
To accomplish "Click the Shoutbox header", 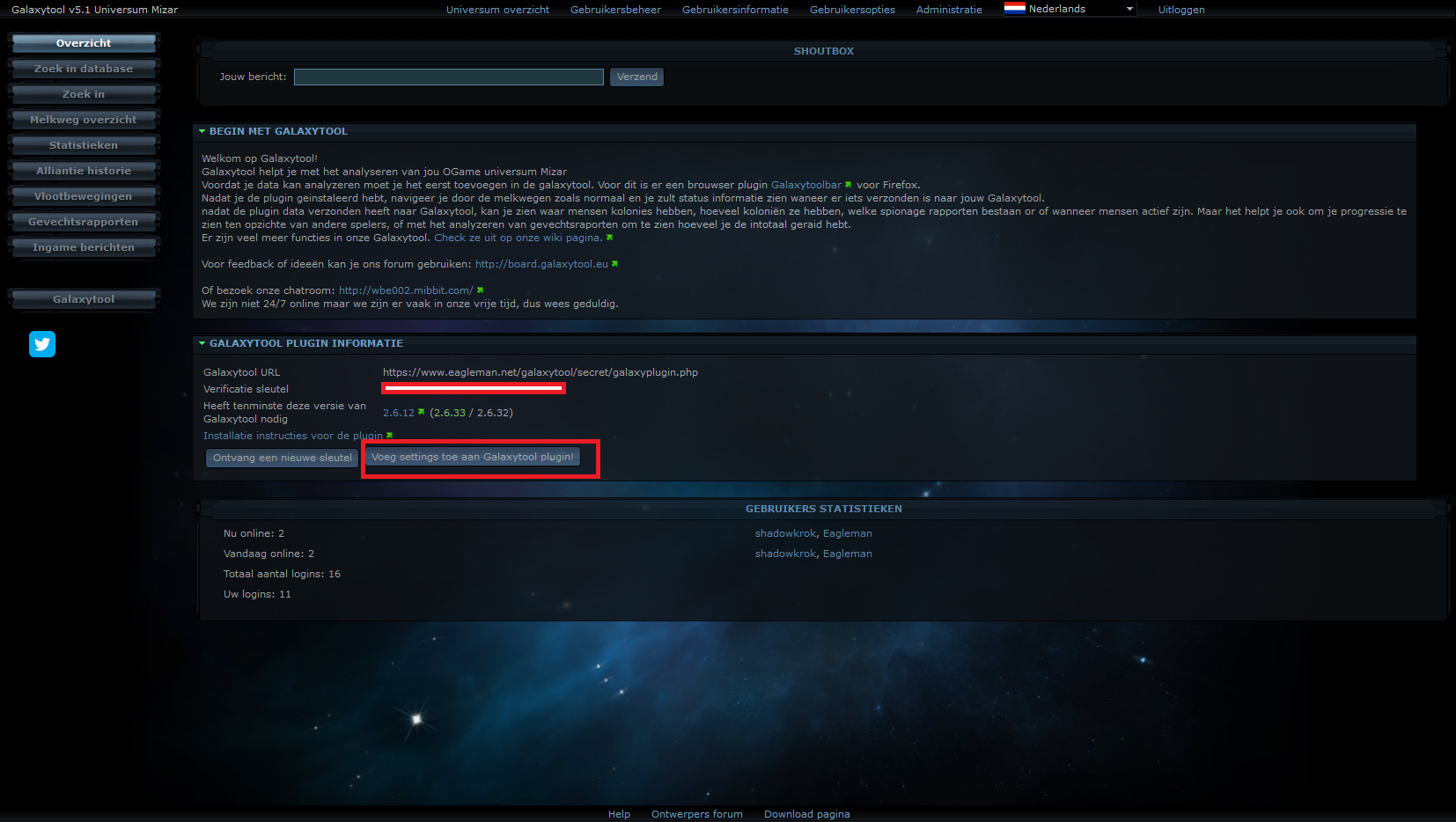I will pyautogui.click(x=824, y=51).
